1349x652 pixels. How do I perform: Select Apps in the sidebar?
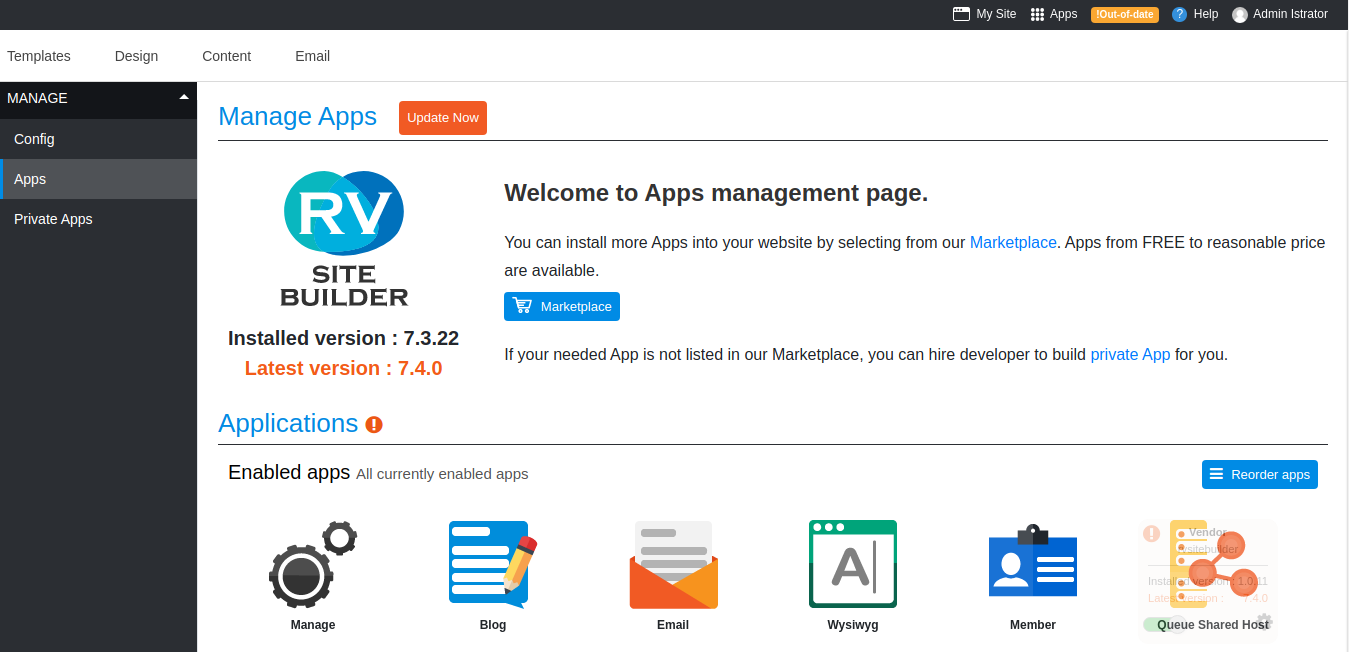[99, 179]
